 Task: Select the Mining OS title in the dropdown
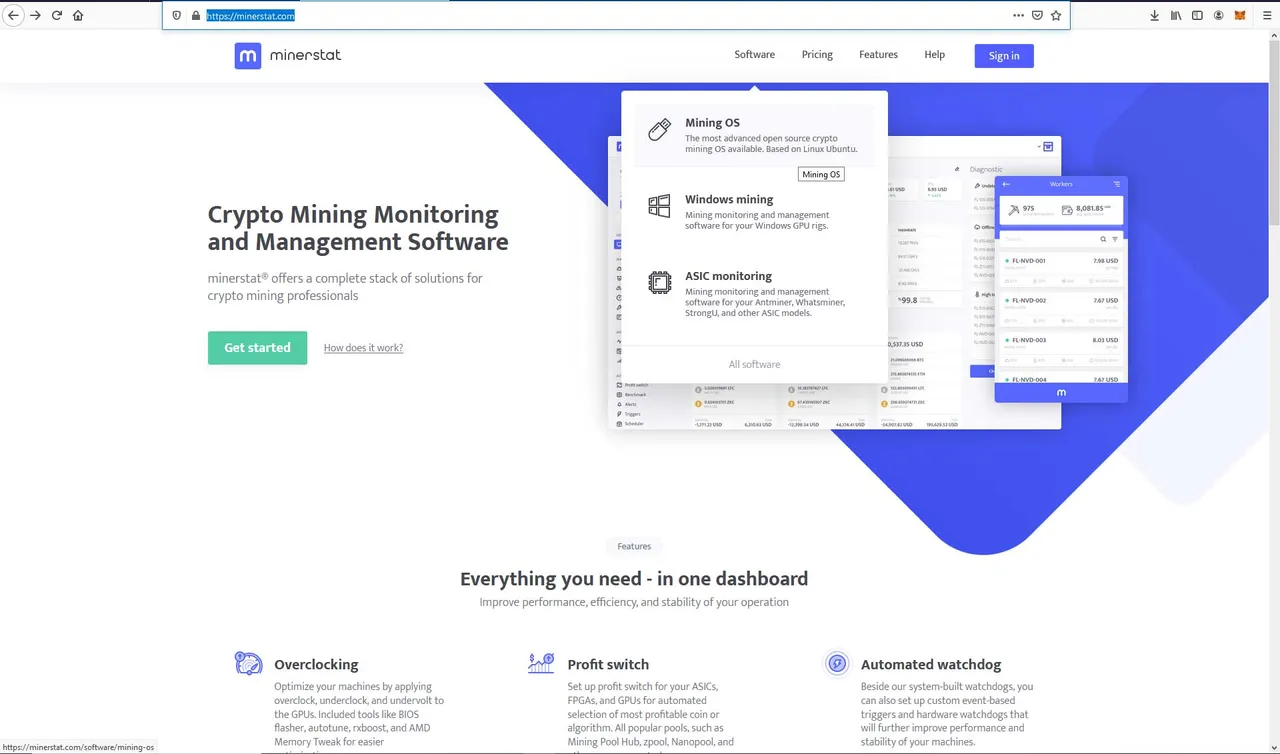click(712, 123)
